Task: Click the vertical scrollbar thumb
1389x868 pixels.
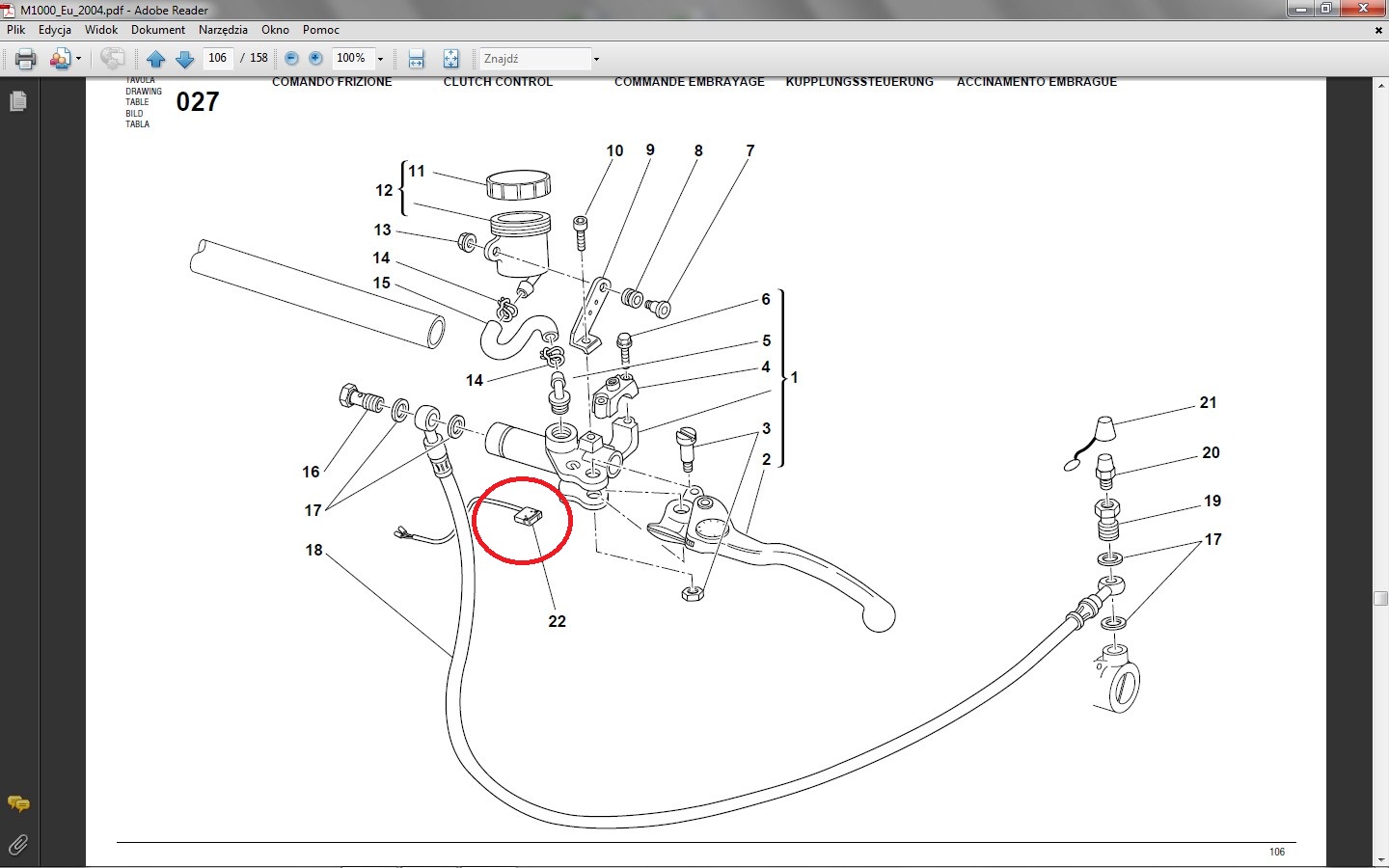Action: [1380, 598]
